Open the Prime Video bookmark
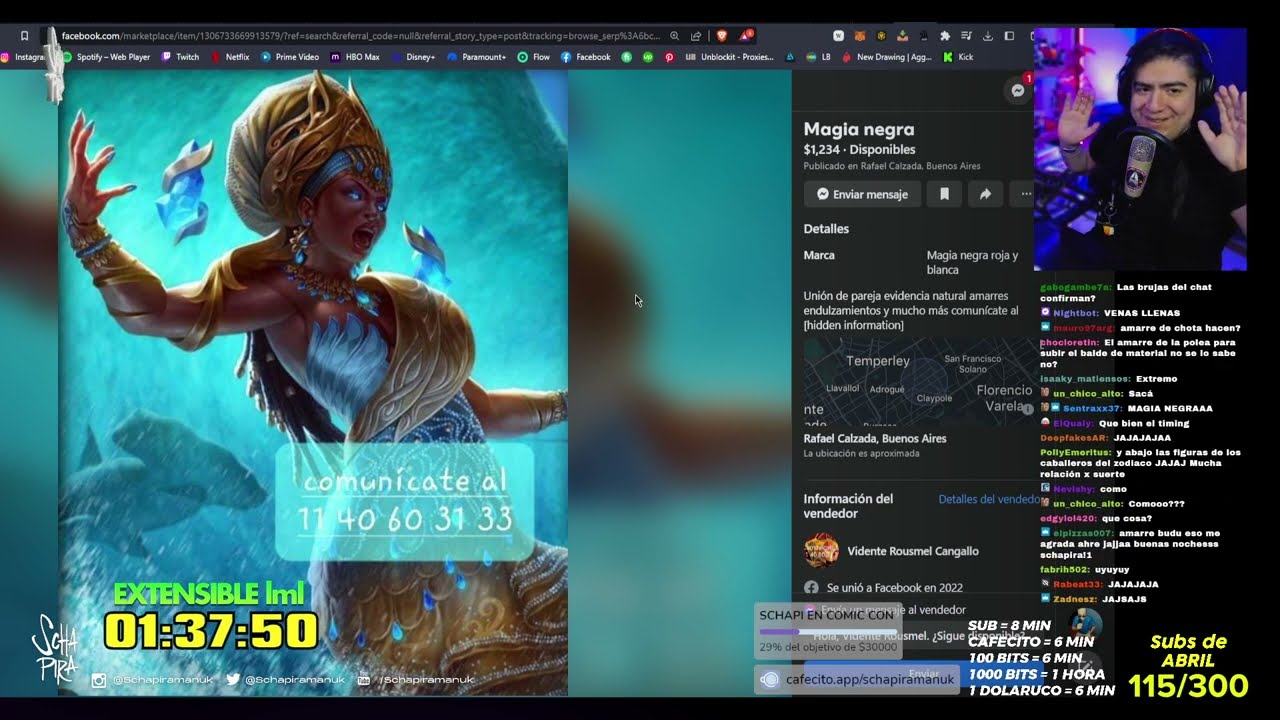 click(x=290, y=57)
